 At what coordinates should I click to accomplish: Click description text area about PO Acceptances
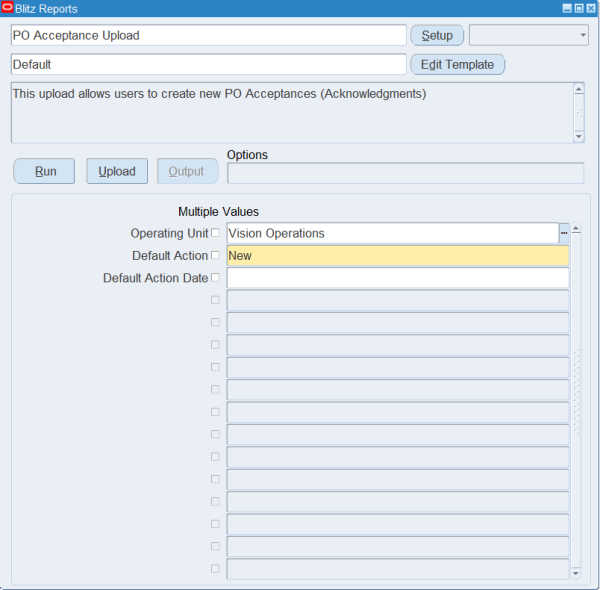(x=292, y=112)
